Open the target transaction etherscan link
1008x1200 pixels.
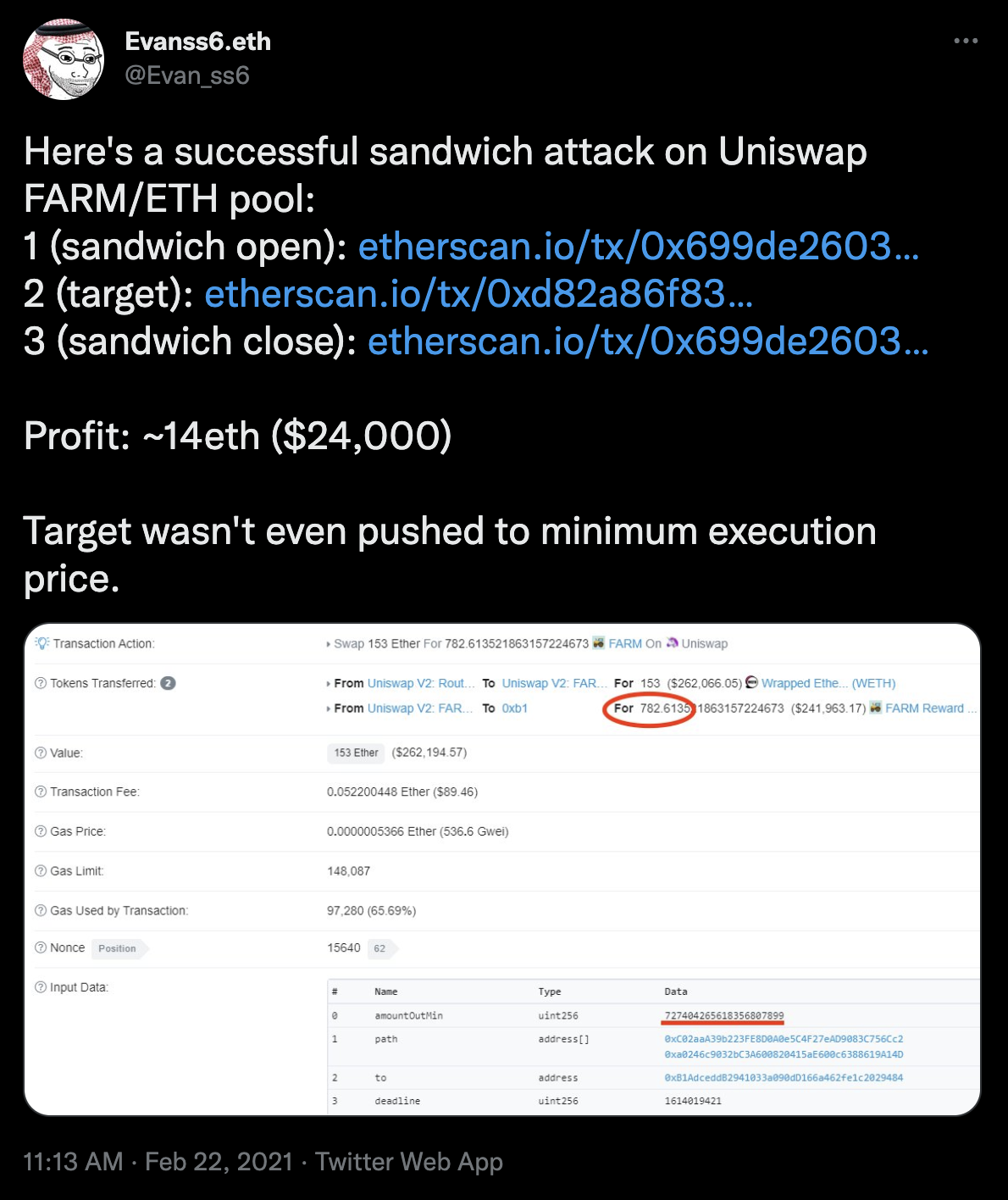coord(478,294)
